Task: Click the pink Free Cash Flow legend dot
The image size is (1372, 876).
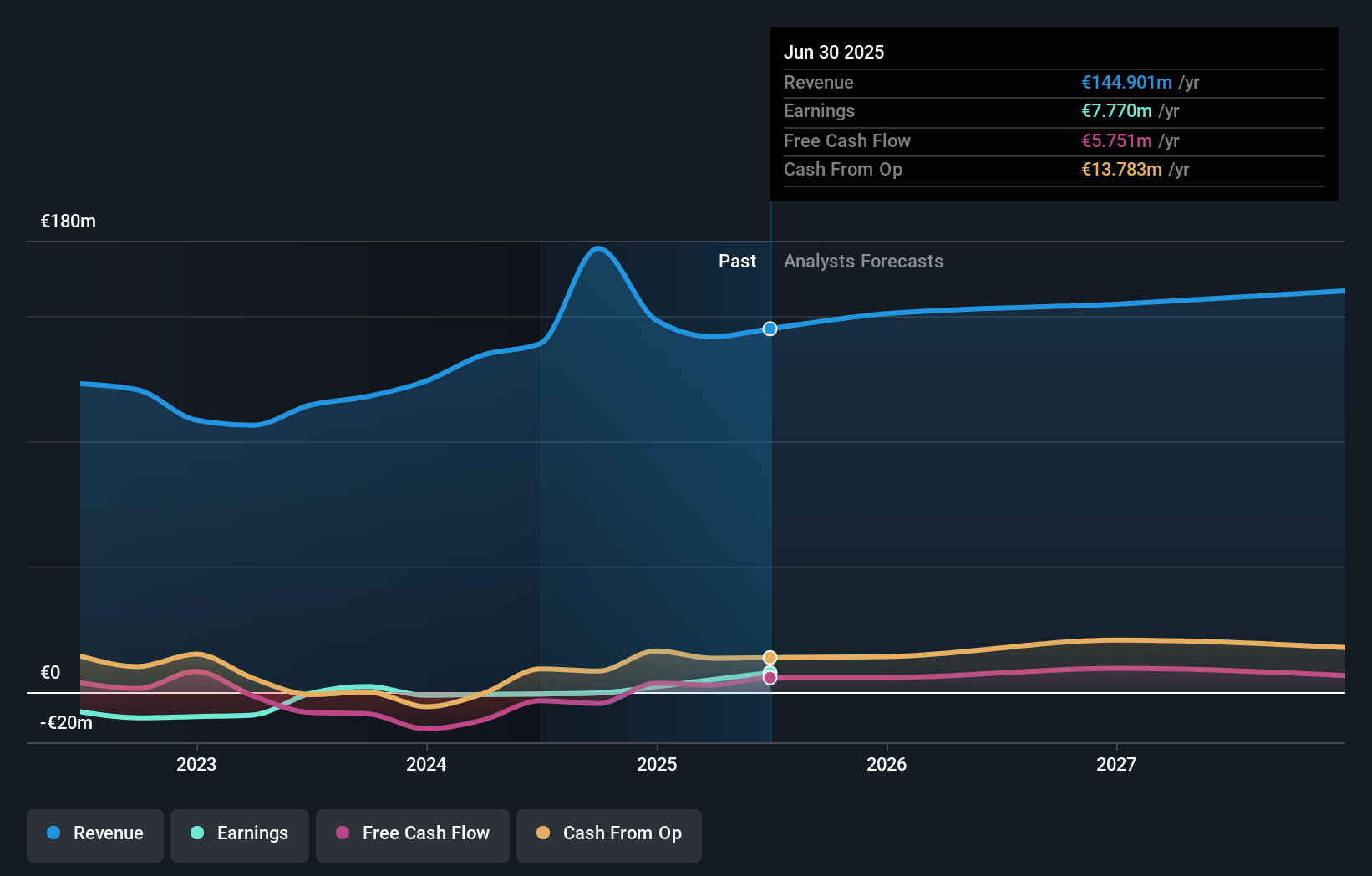Action: pyautogui.click(x=343, y=833)
